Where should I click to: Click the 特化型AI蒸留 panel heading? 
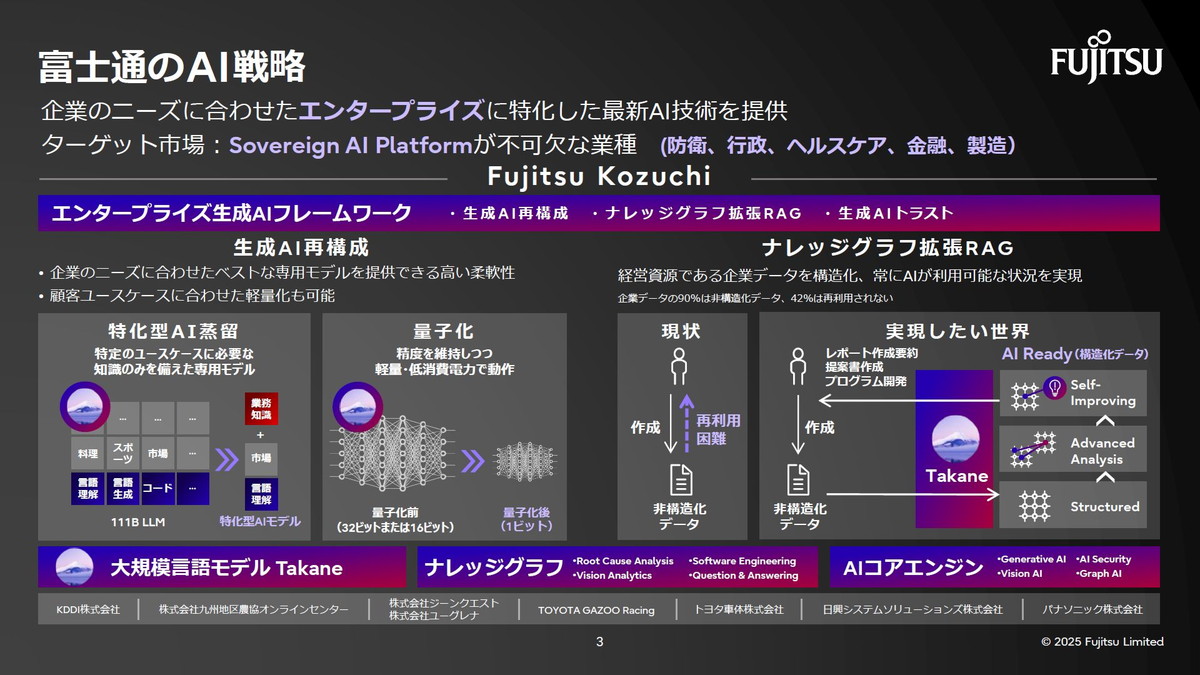[x=173, y=330]
